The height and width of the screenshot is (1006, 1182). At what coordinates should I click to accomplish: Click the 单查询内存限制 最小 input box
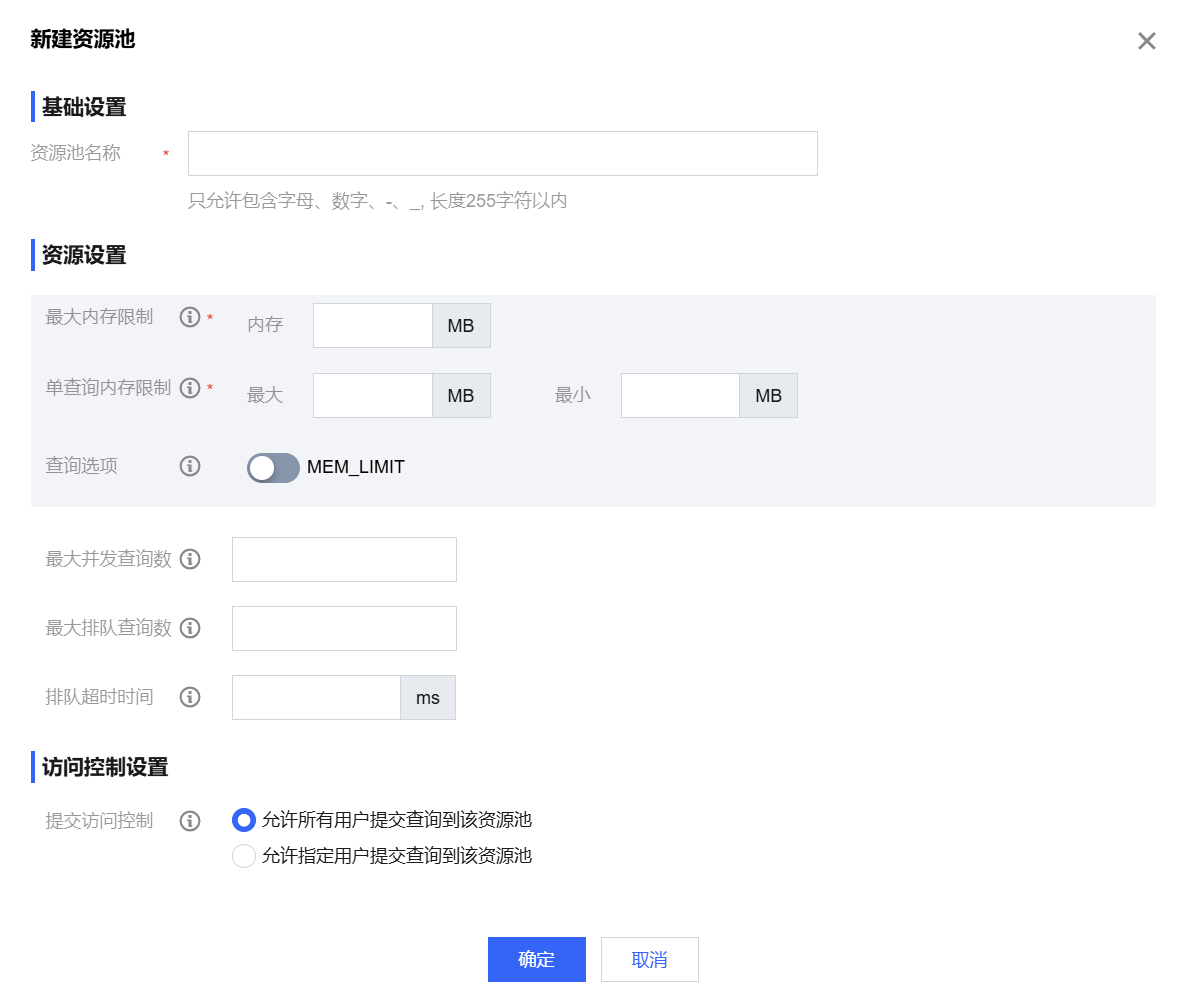click(x=680, y=396)
